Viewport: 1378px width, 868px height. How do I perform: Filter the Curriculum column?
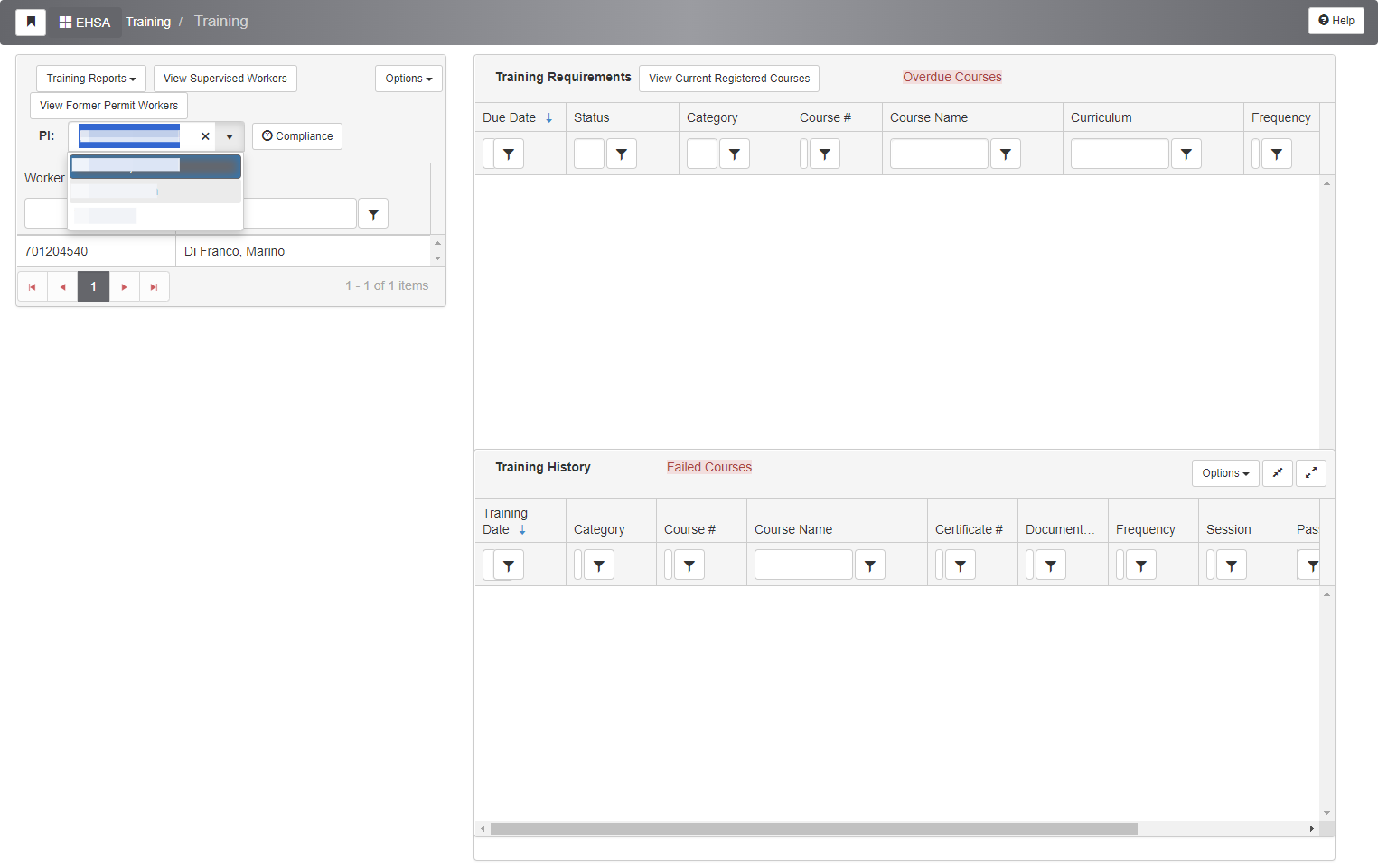point(1186,154)
